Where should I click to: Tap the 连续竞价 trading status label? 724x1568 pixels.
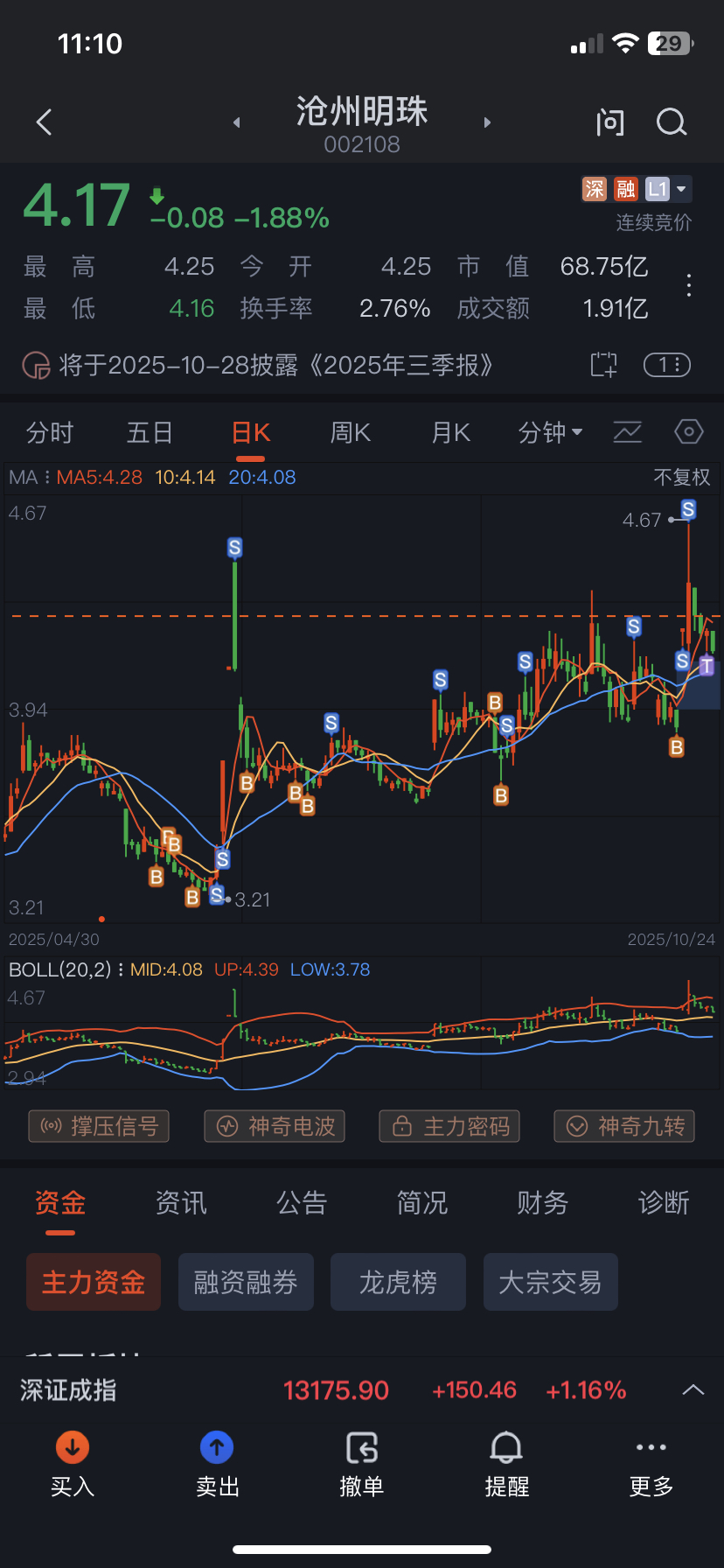(x=654, y=223)
